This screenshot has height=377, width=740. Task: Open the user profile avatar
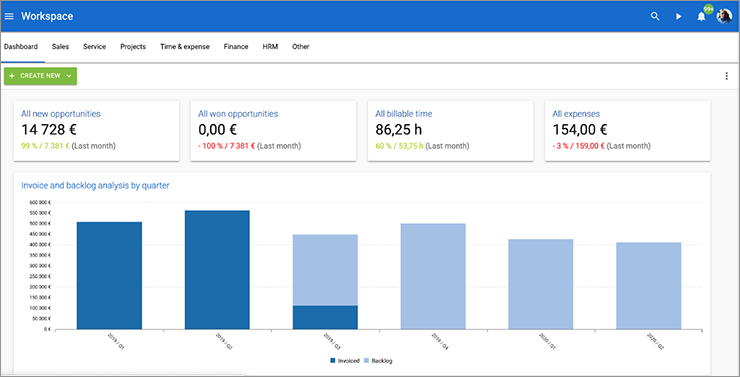click(x=724, y=17)
